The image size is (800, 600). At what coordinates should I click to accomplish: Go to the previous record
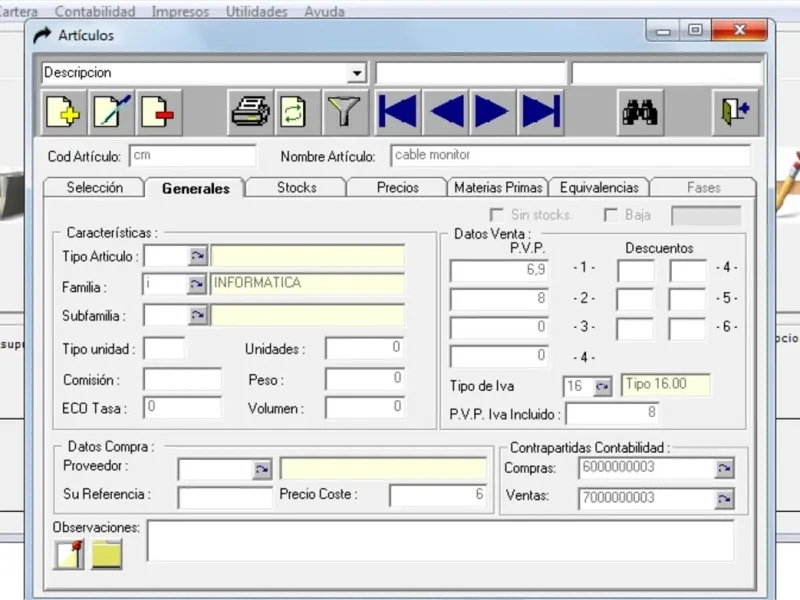[446, 112]
